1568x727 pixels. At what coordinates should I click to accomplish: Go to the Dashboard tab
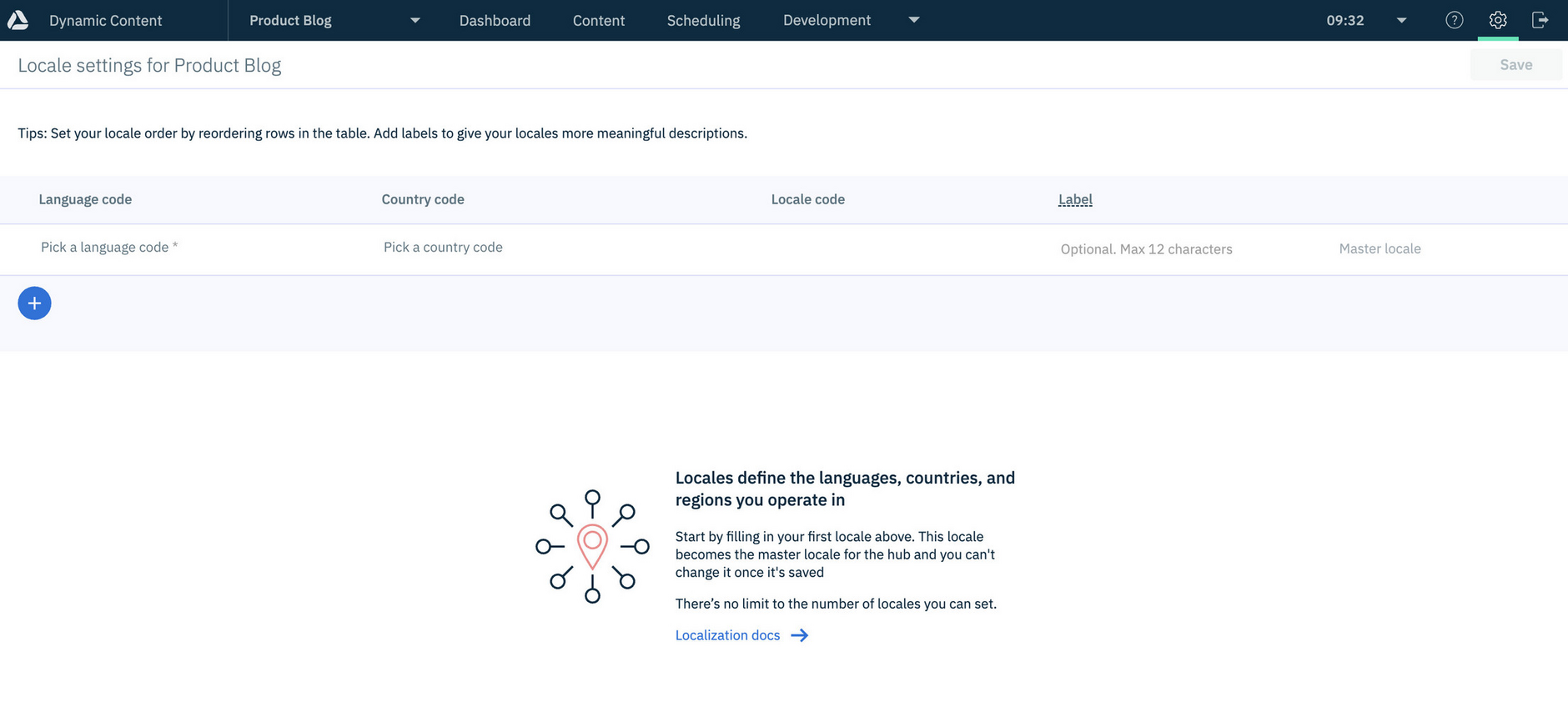tap(495, 21)
